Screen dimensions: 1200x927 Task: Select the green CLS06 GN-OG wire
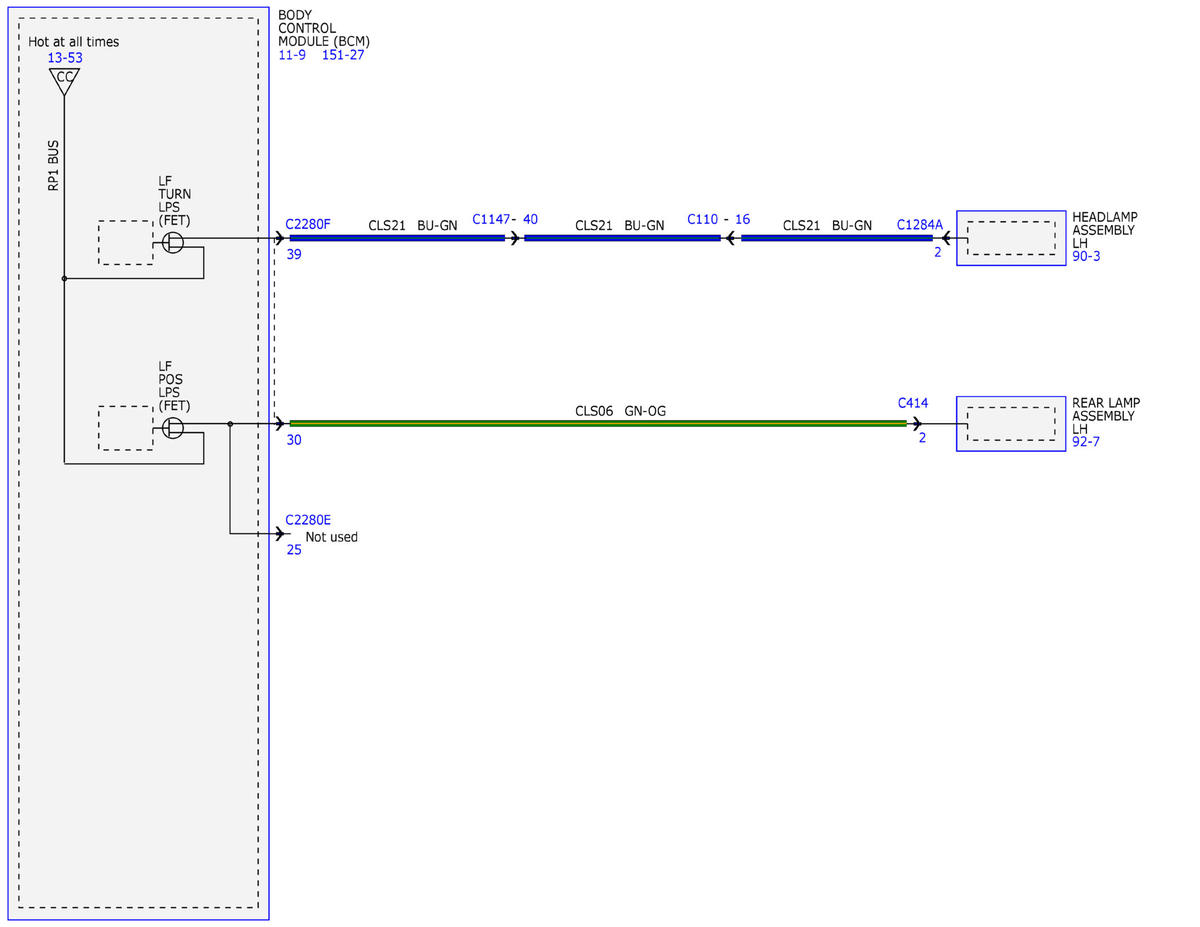pos(597,424)
